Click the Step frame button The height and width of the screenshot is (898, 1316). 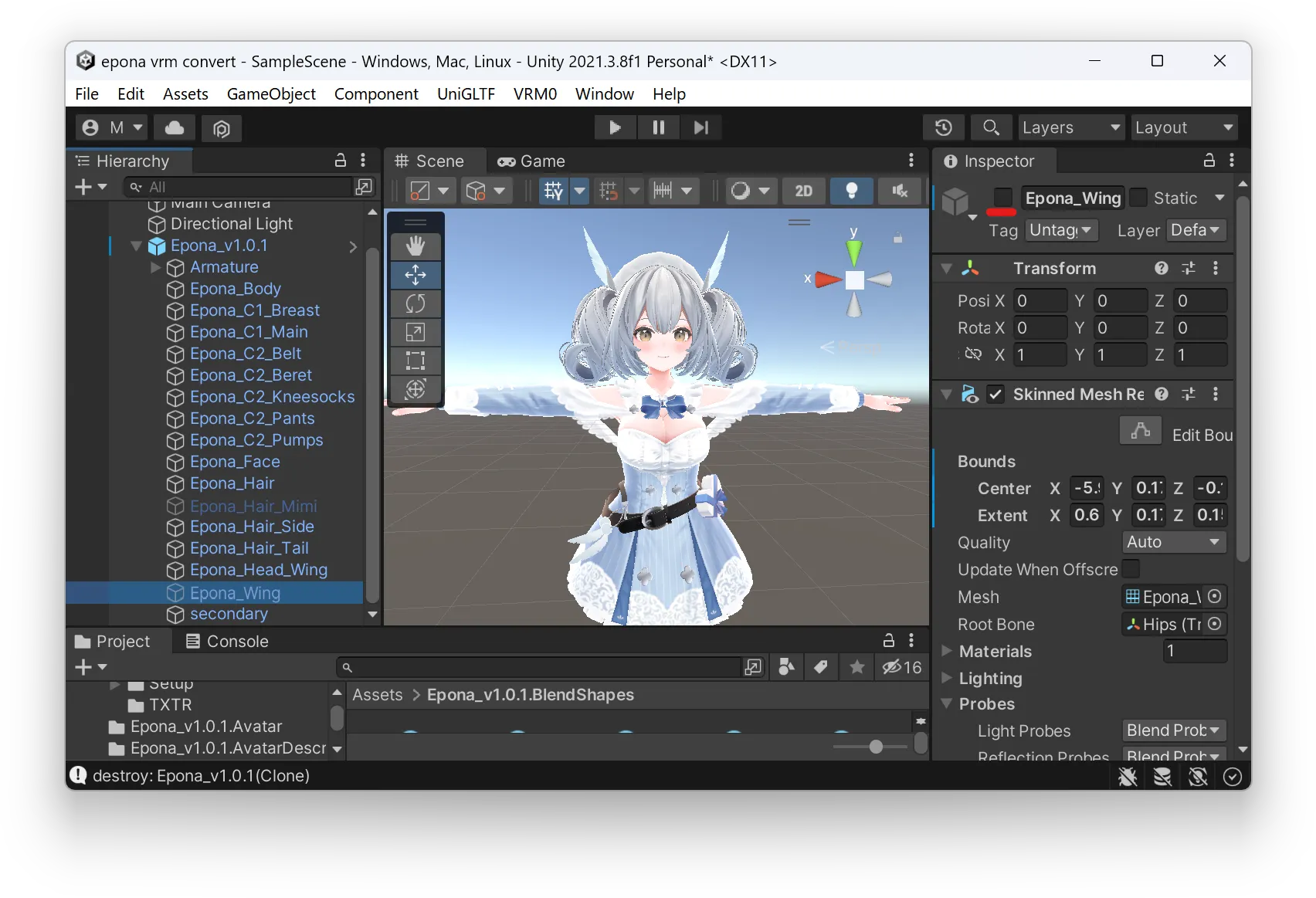pyautogui.click(x=700, y=127)
